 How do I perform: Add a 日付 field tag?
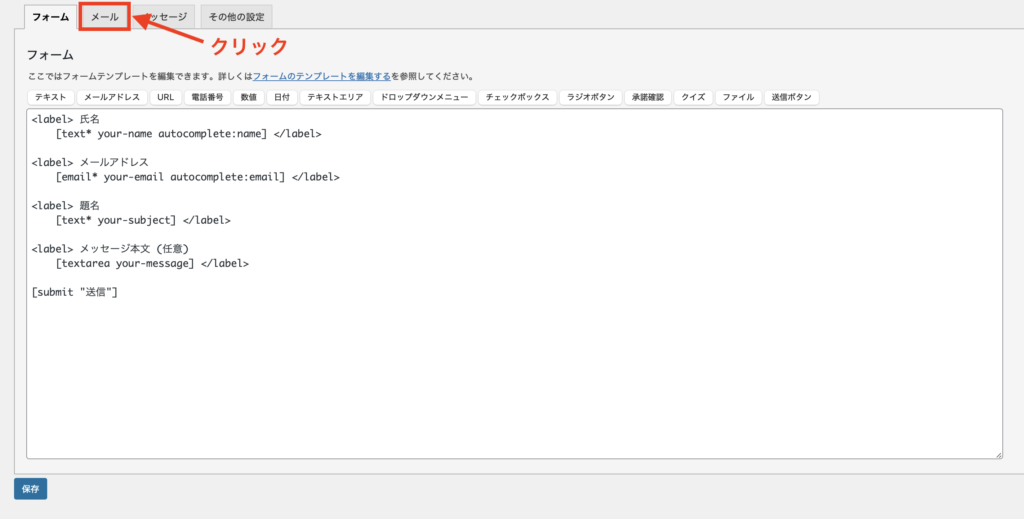tap(282, 98)
